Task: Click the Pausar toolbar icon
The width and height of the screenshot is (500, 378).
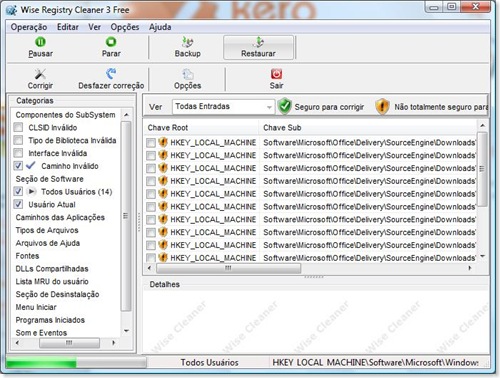Action: click(40, 42)
